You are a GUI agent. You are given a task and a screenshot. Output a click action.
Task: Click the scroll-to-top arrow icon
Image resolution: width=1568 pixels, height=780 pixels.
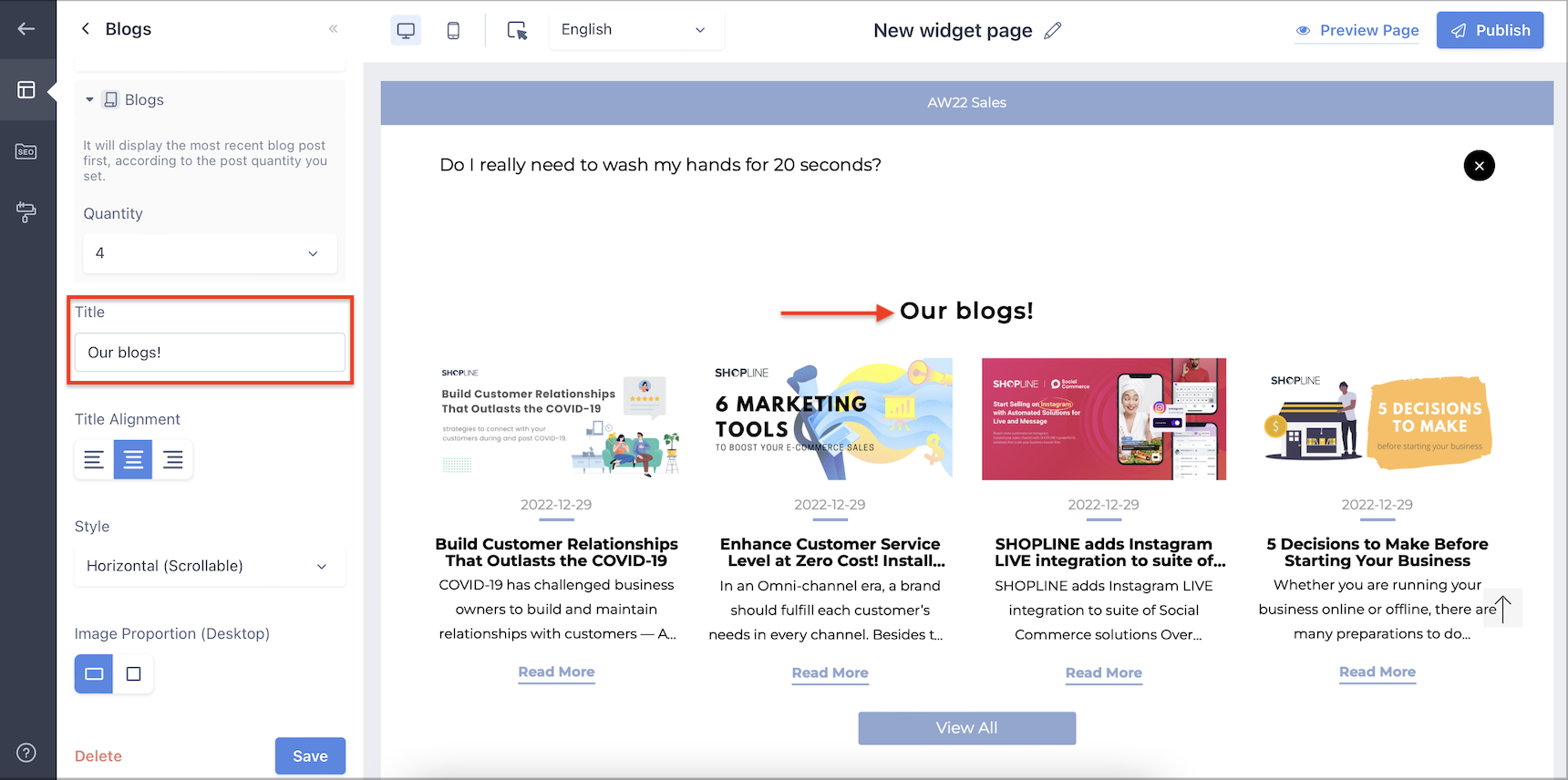point(1502,609)
